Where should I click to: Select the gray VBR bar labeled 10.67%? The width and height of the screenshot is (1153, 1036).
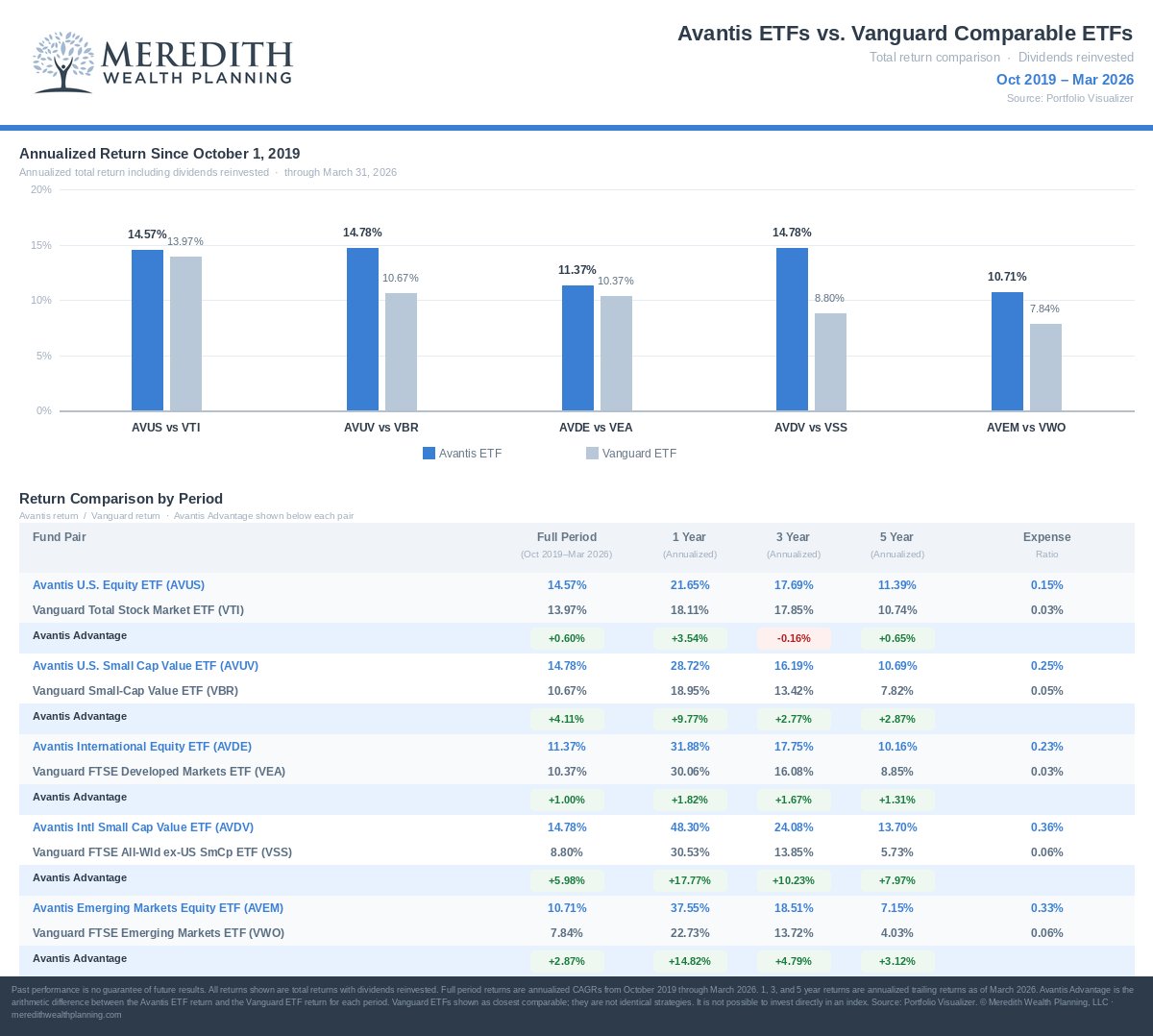[x=401, y=352]
